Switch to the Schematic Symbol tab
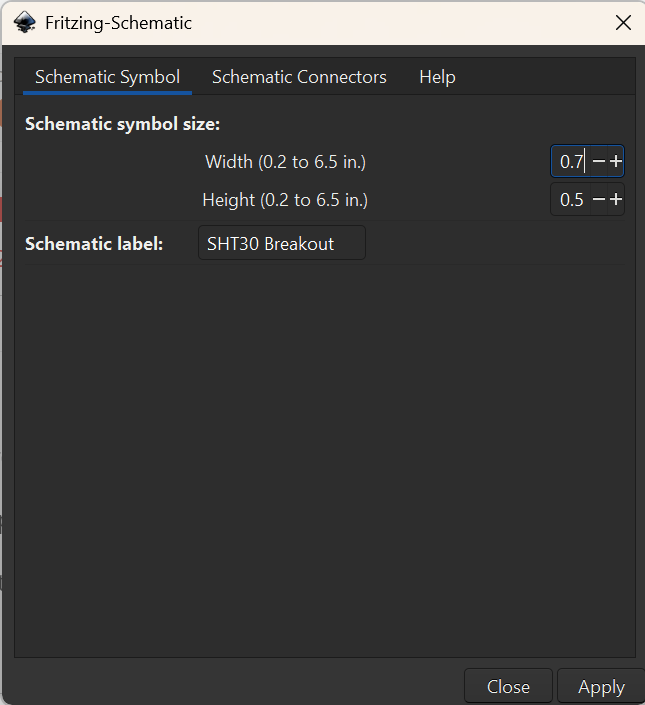645x705 pixels. click(x=107, y=77)
